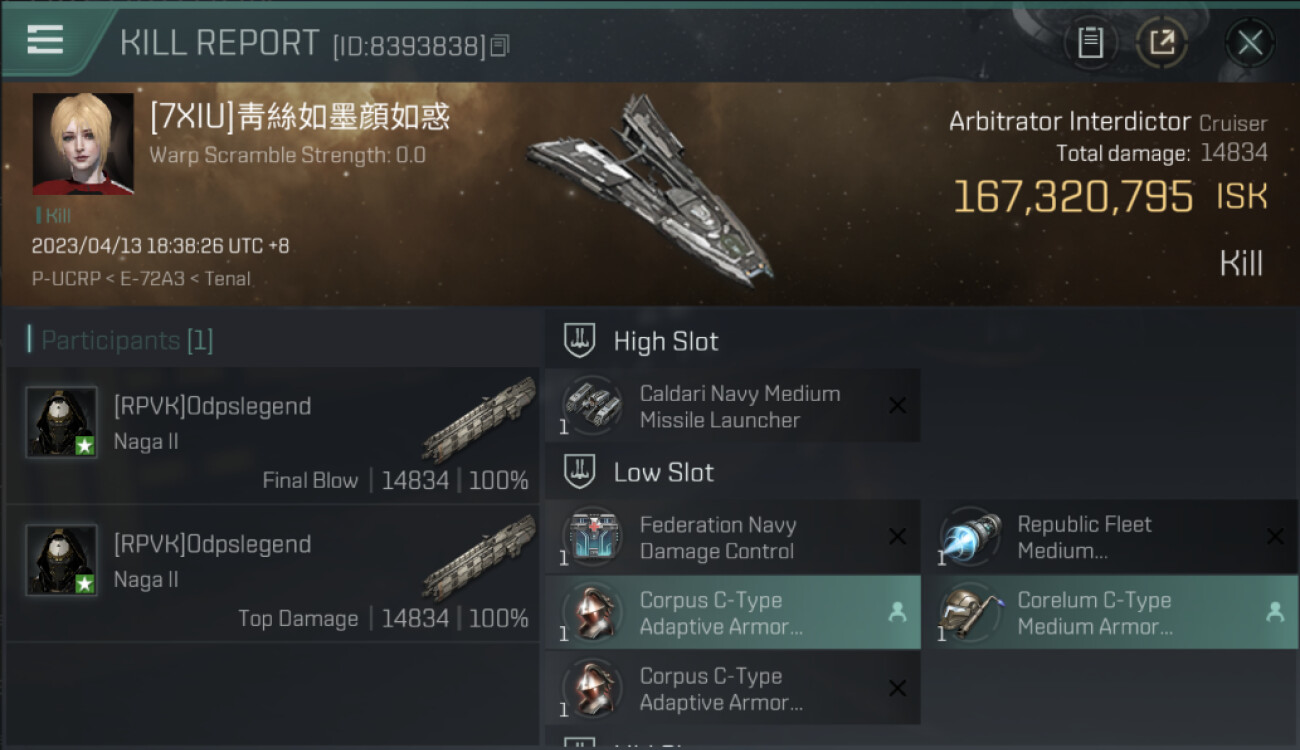View the victim's blonde character portrait
The height and width of the screenshot is (750, 1300).
click(x=83, y=144)
